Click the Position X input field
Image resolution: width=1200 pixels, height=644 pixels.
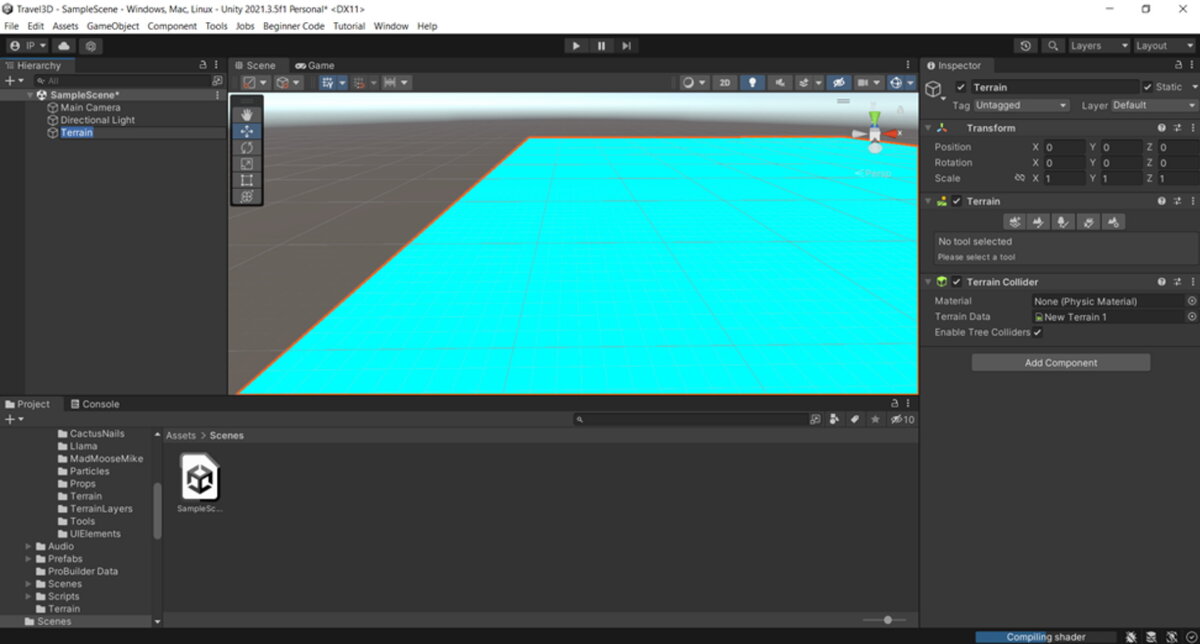1065,147
